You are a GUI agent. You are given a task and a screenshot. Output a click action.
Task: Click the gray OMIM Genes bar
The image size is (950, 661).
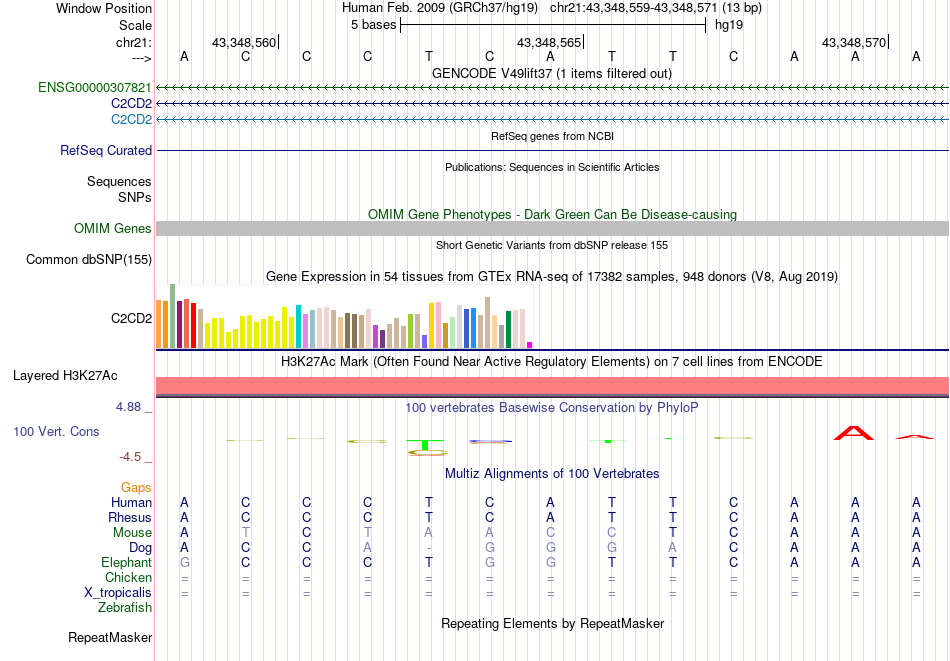click(x=552, y=228)
